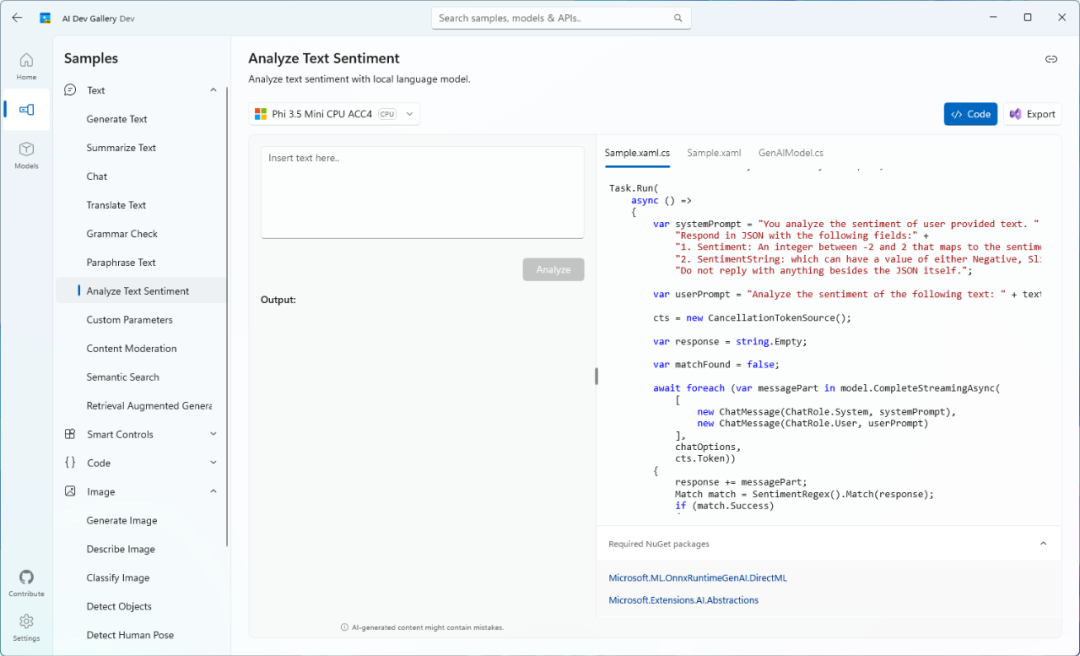The width and height of the screenshot is (1080, 656).
Task: Expand the Smart Controls category
Action: pyautogui.click(x=213, y=434)
